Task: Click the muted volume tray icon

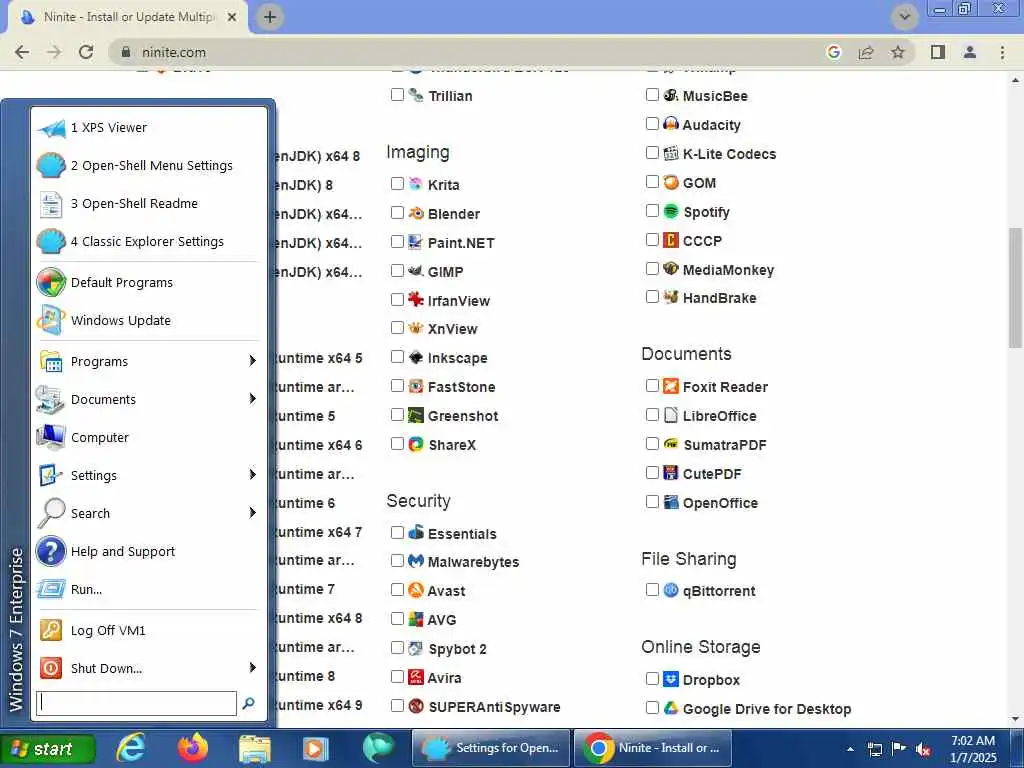Action: coord(923,749)
